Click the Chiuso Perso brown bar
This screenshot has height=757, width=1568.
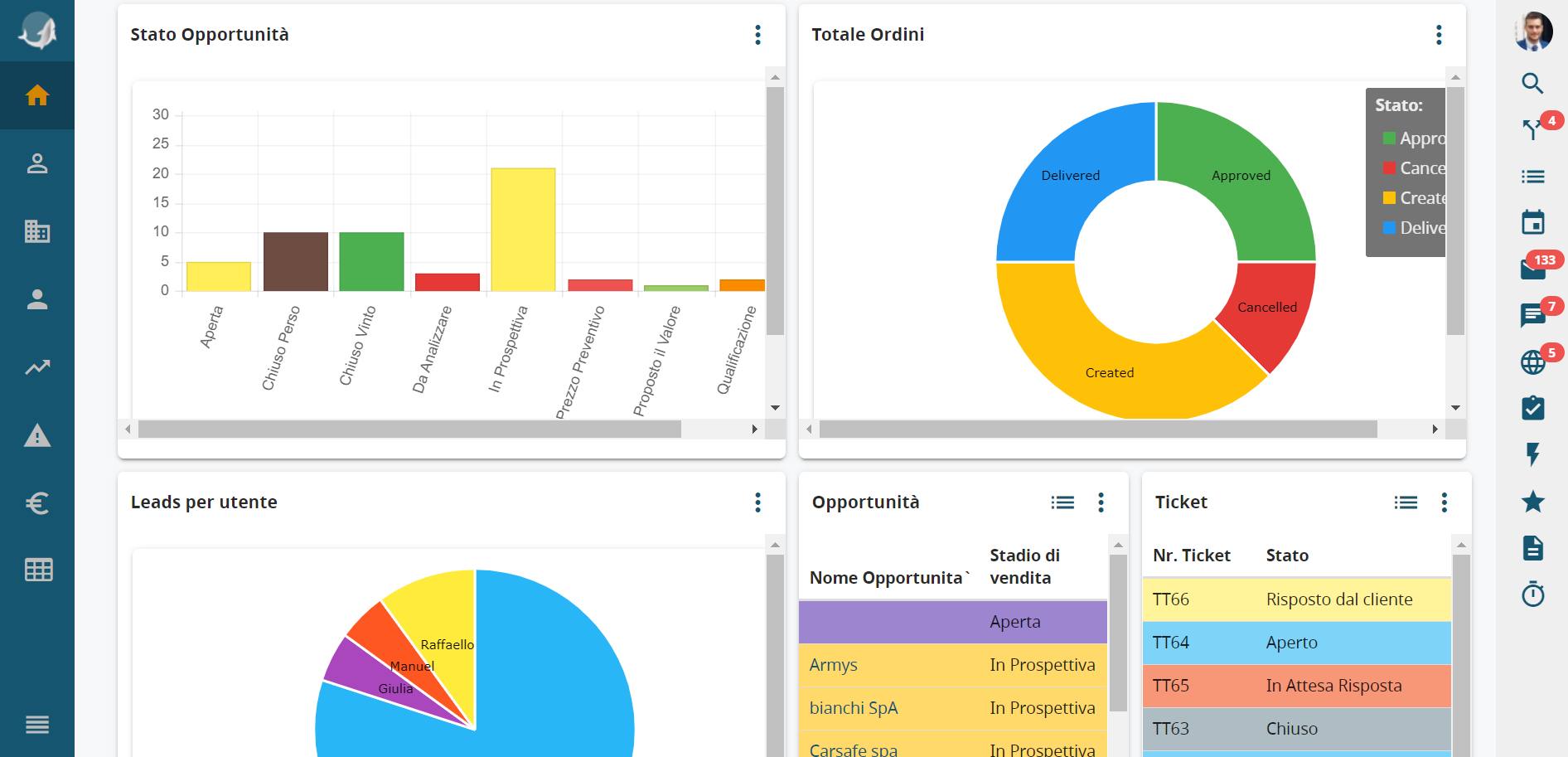click(x=296, y=262)
